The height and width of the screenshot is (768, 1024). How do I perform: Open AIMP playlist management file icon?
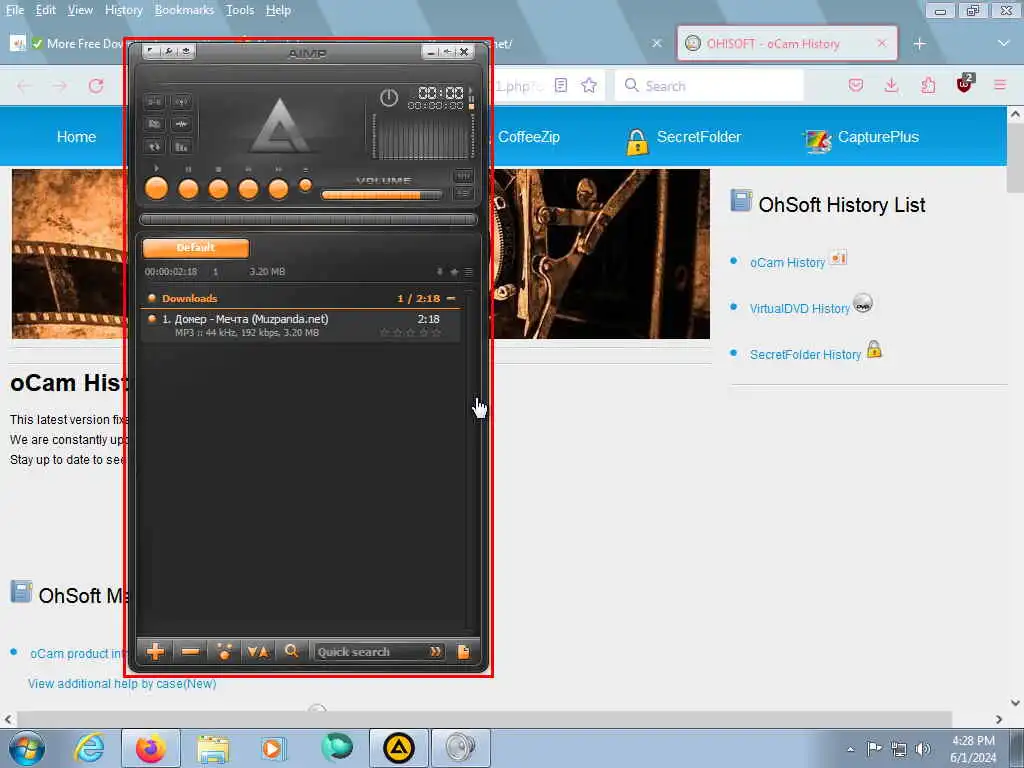click(x=464, y=652)
